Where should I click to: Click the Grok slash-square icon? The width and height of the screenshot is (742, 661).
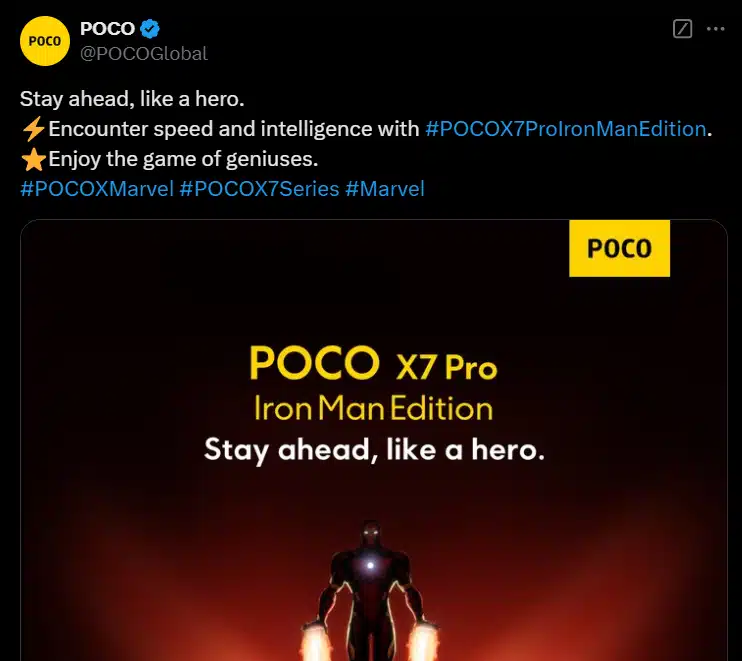click(x=682, y=29)
